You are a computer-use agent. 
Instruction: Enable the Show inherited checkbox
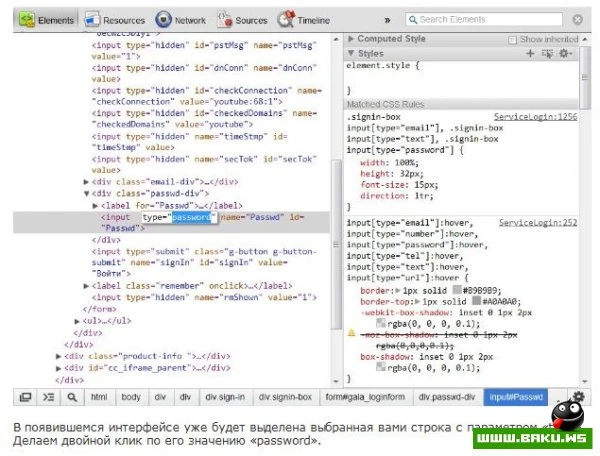(512, 39)
